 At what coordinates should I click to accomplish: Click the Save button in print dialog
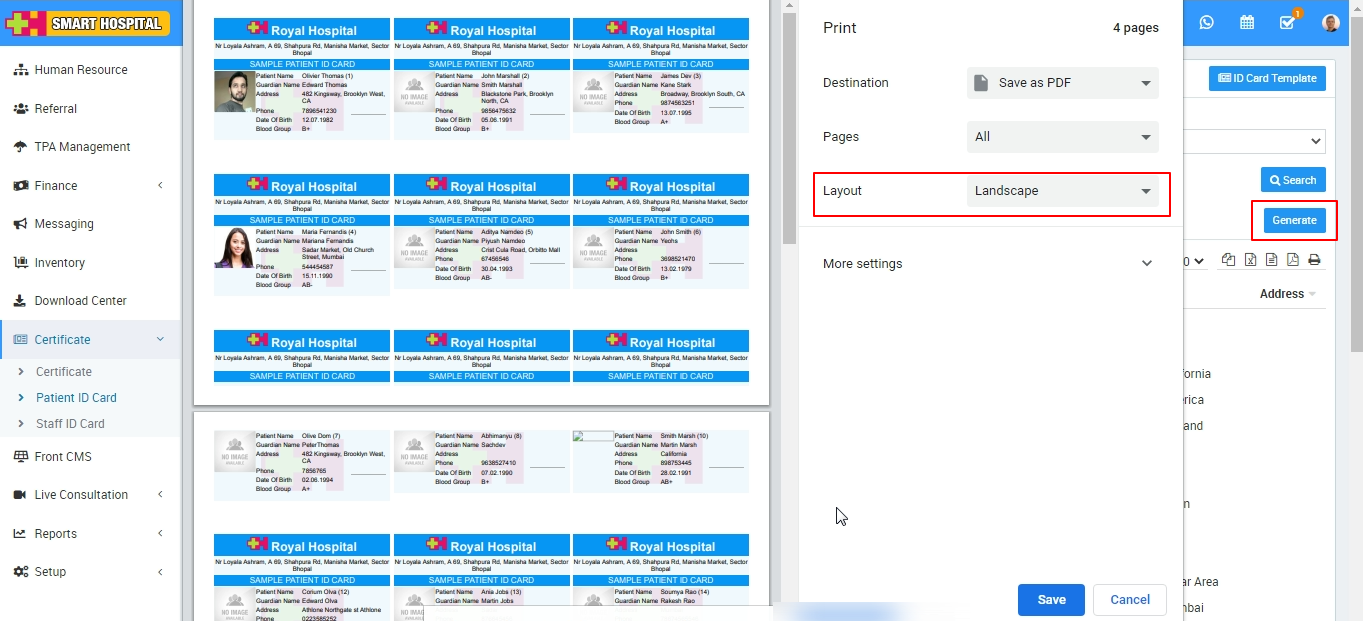click(x=1051, y=600)
